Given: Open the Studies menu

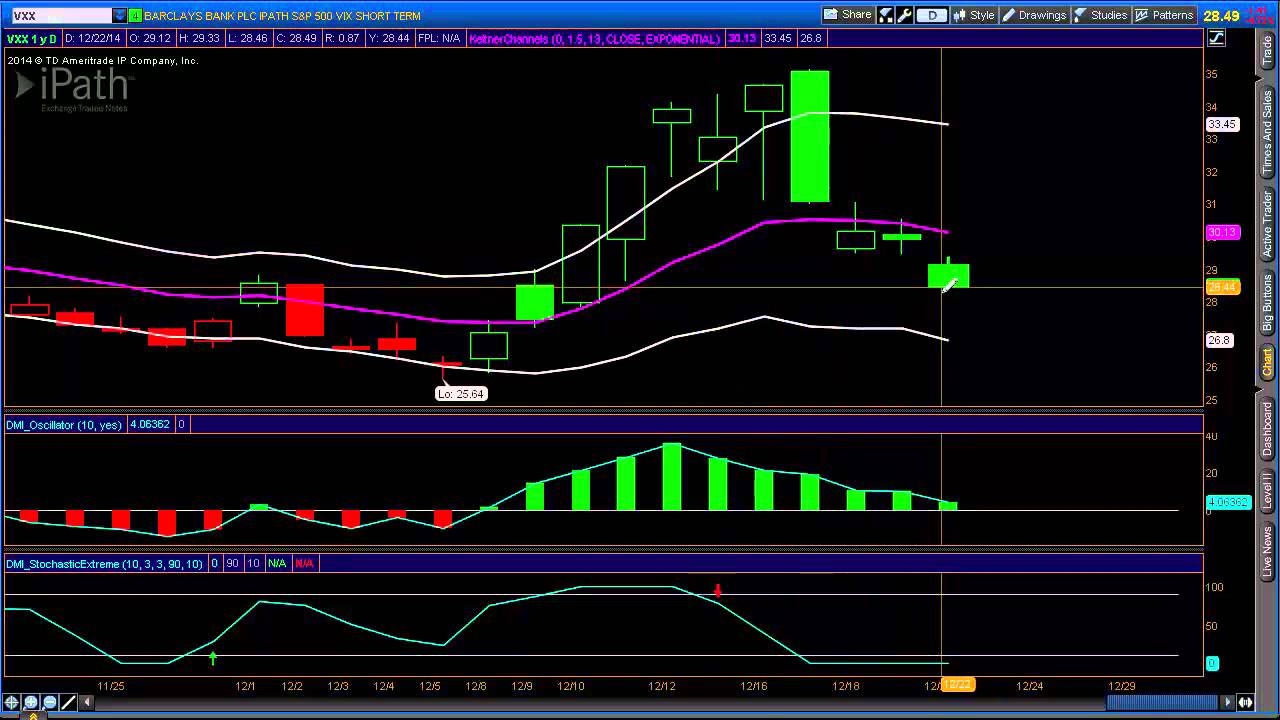Looking at the screenshot, I should 1101,15.
